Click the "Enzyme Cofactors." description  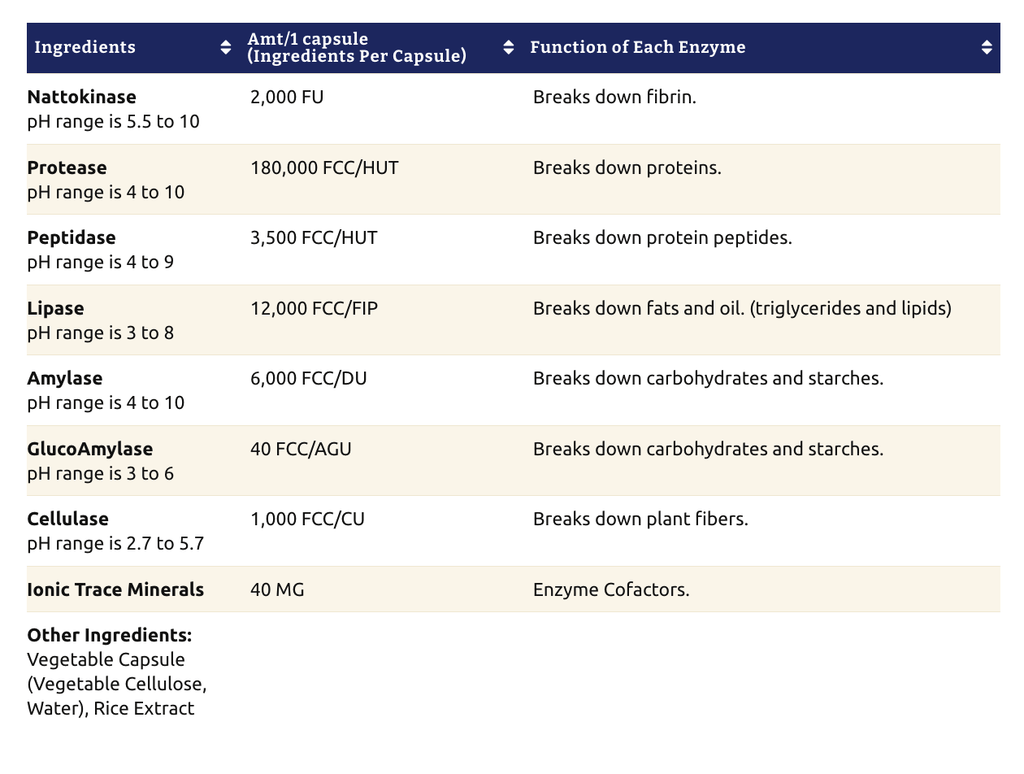click(x=611, y=590)
